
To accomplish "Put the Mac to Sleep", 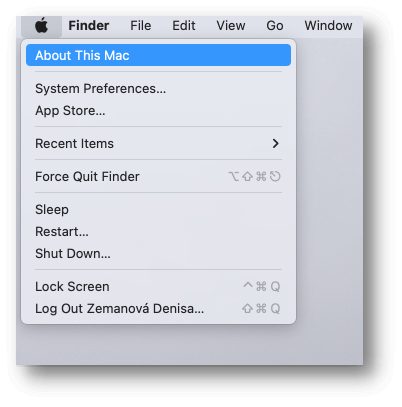I will [x=158, y=210].
